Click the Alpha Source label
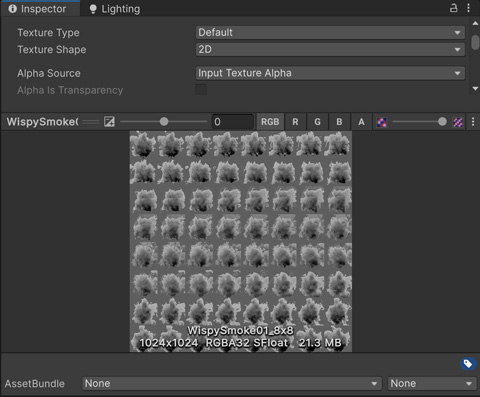This screenshot has height=397, width=480. tap(49, 73)
